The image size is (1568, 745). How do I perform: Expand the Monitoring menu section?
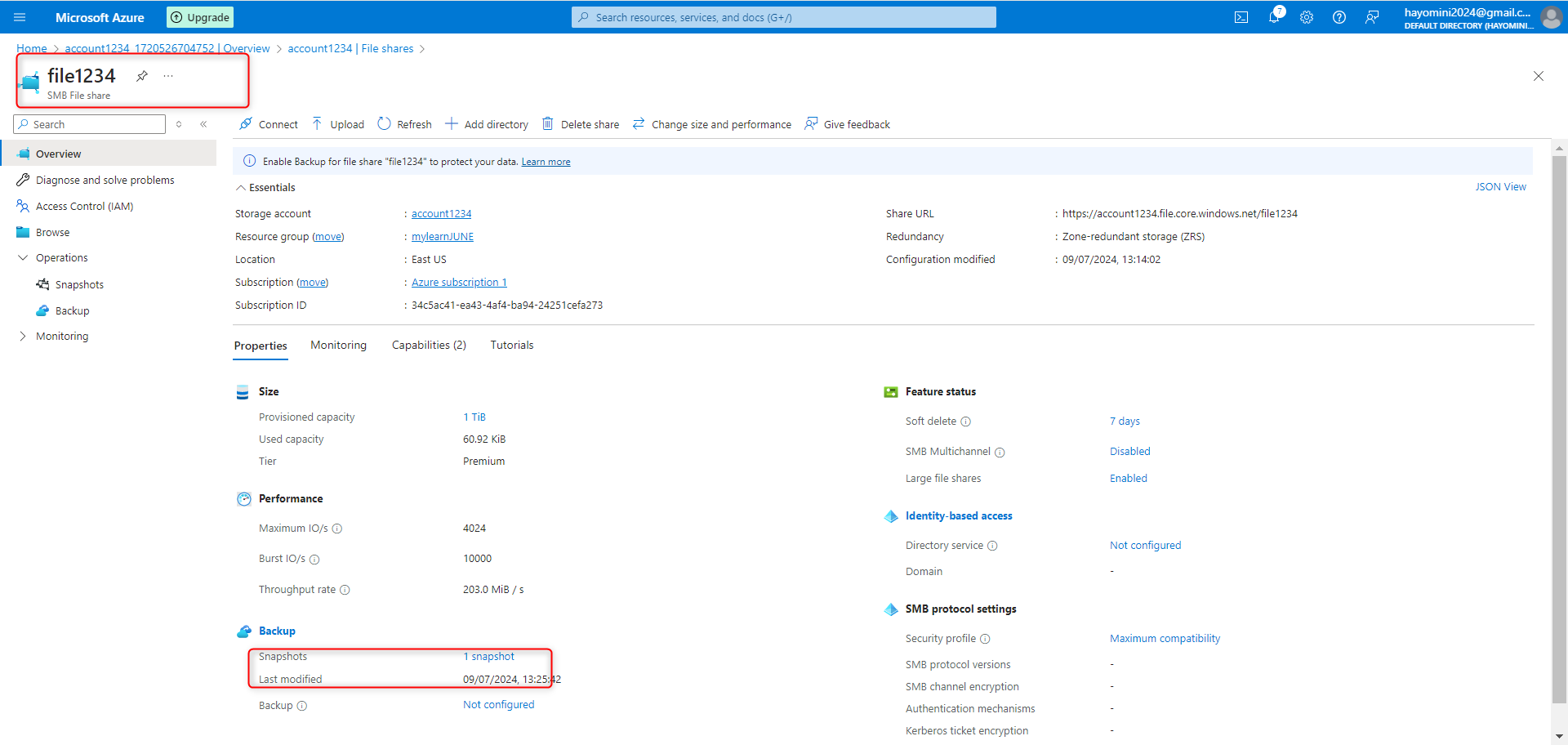point(23,336)
